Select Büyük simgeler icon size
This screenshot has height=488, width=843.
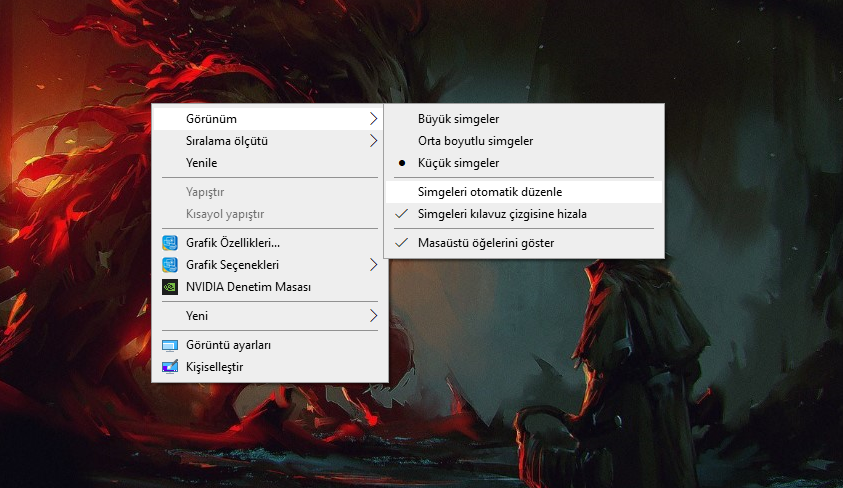click(x=524, y=119)
